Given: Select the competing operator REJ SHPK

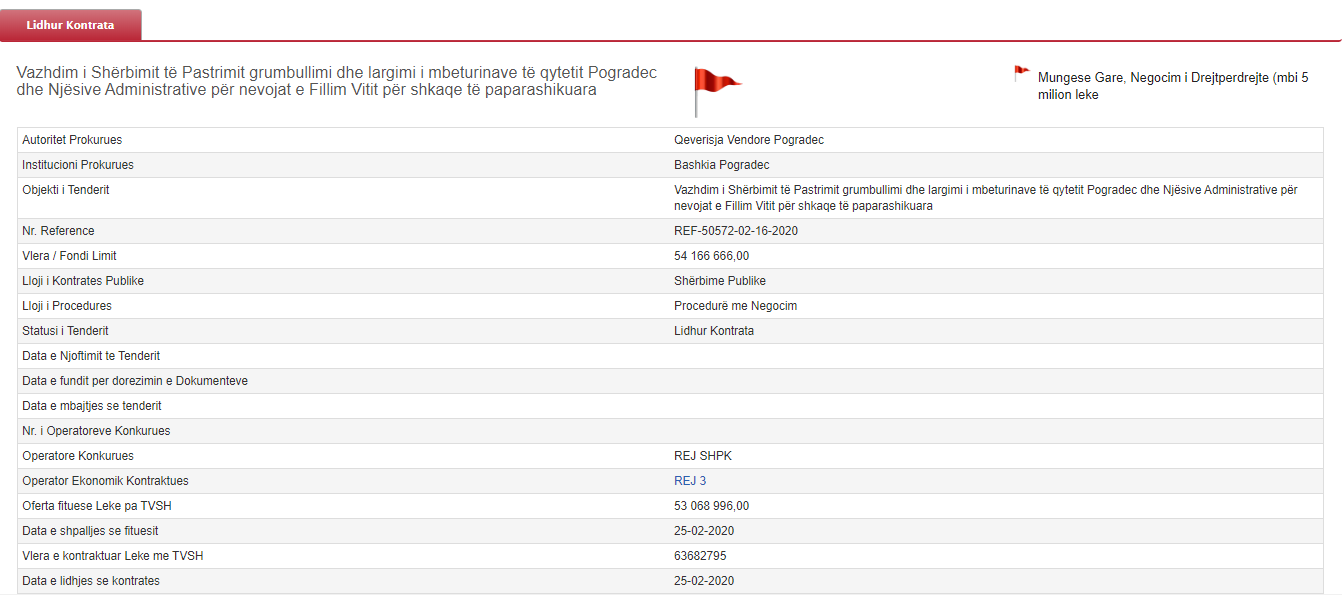Looking at the screenshot, I should (704, 456).
